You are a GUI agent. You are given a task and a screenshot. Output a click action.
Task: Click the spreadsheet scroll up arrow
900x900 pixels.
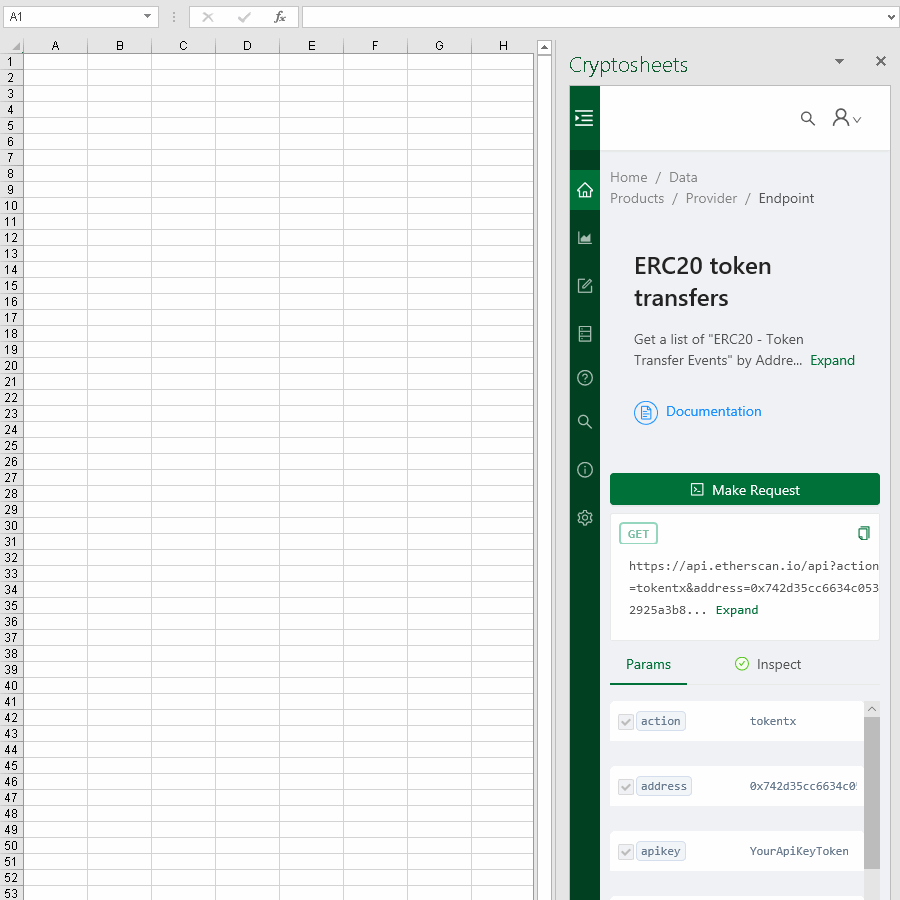click(544, 47)
